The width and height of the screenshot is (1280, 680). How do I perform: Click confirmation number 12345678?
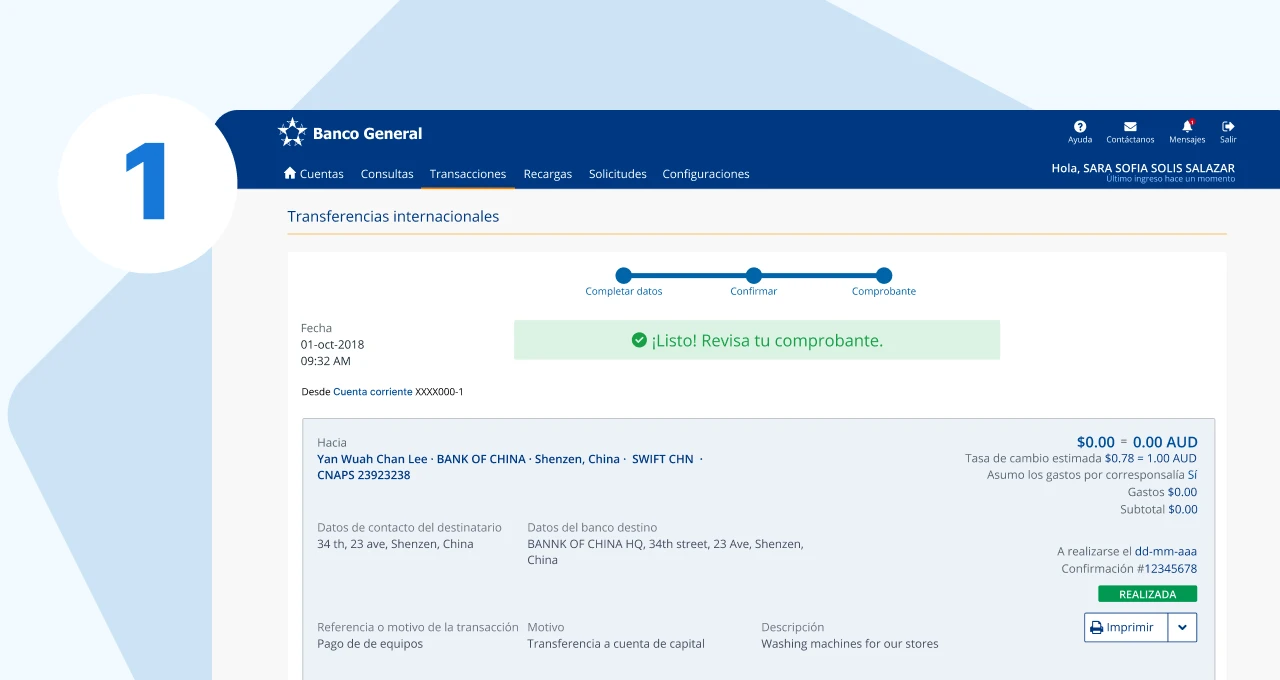pos(1170,569)
